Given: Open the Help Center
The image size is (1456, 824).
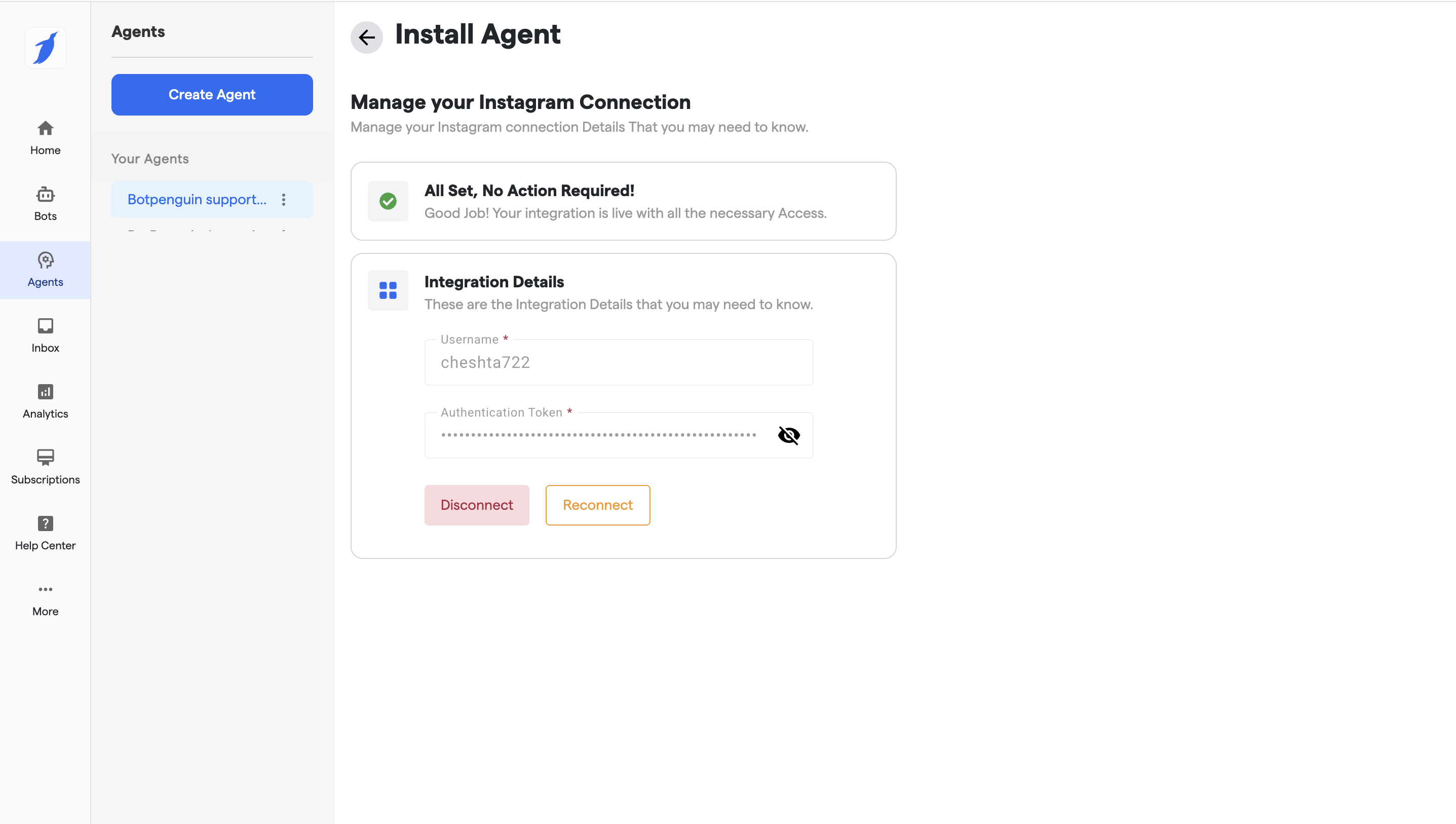Looking at the screenshot, I should click(45, 533).
